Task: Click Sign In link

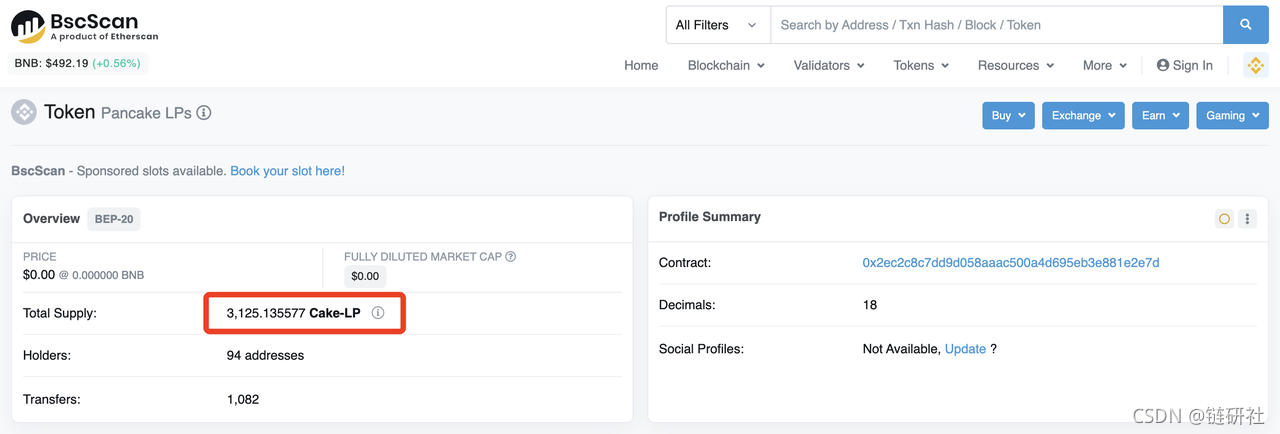Action: tap(1185, 65)
